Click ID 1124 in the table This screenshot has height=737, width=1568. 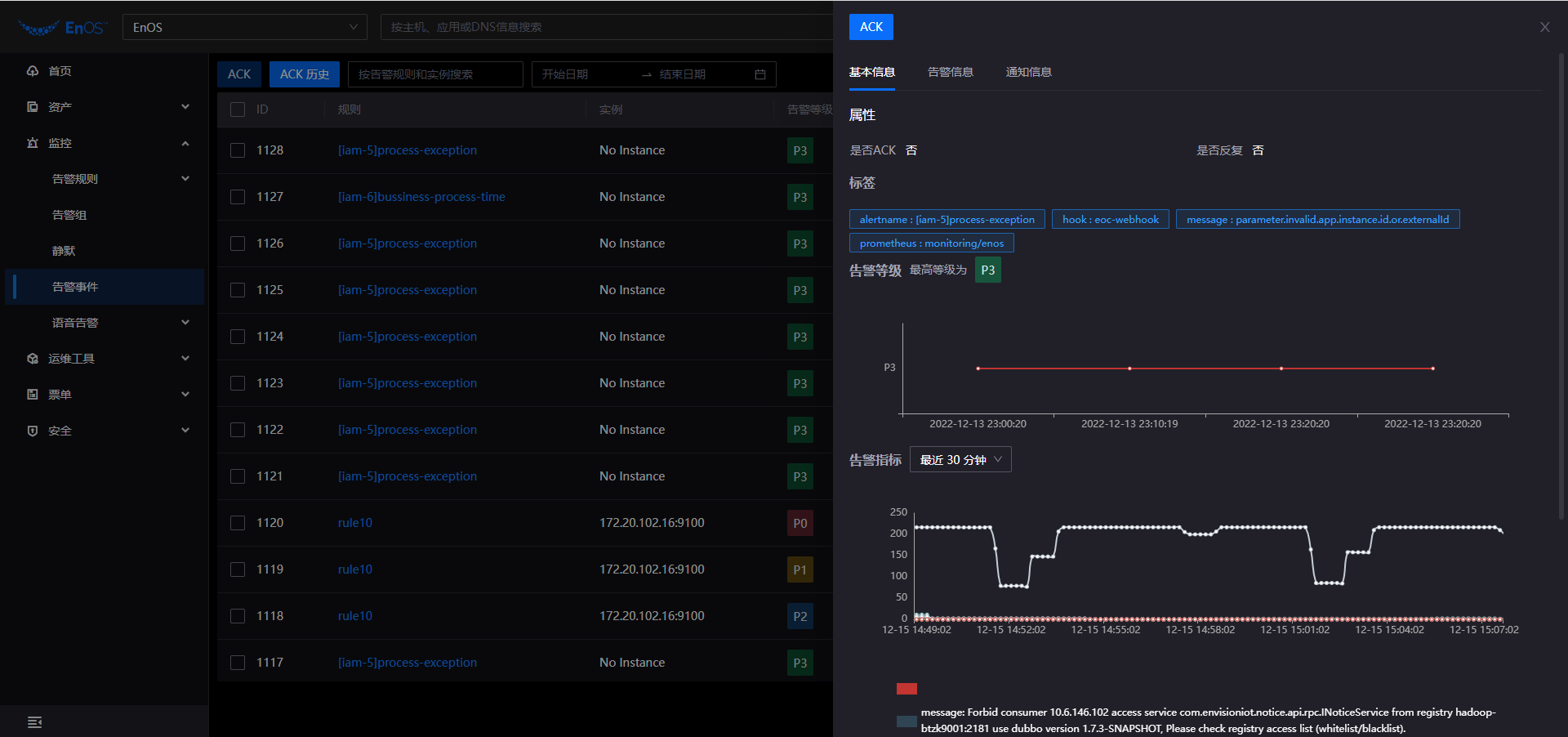tap(270, 337)
